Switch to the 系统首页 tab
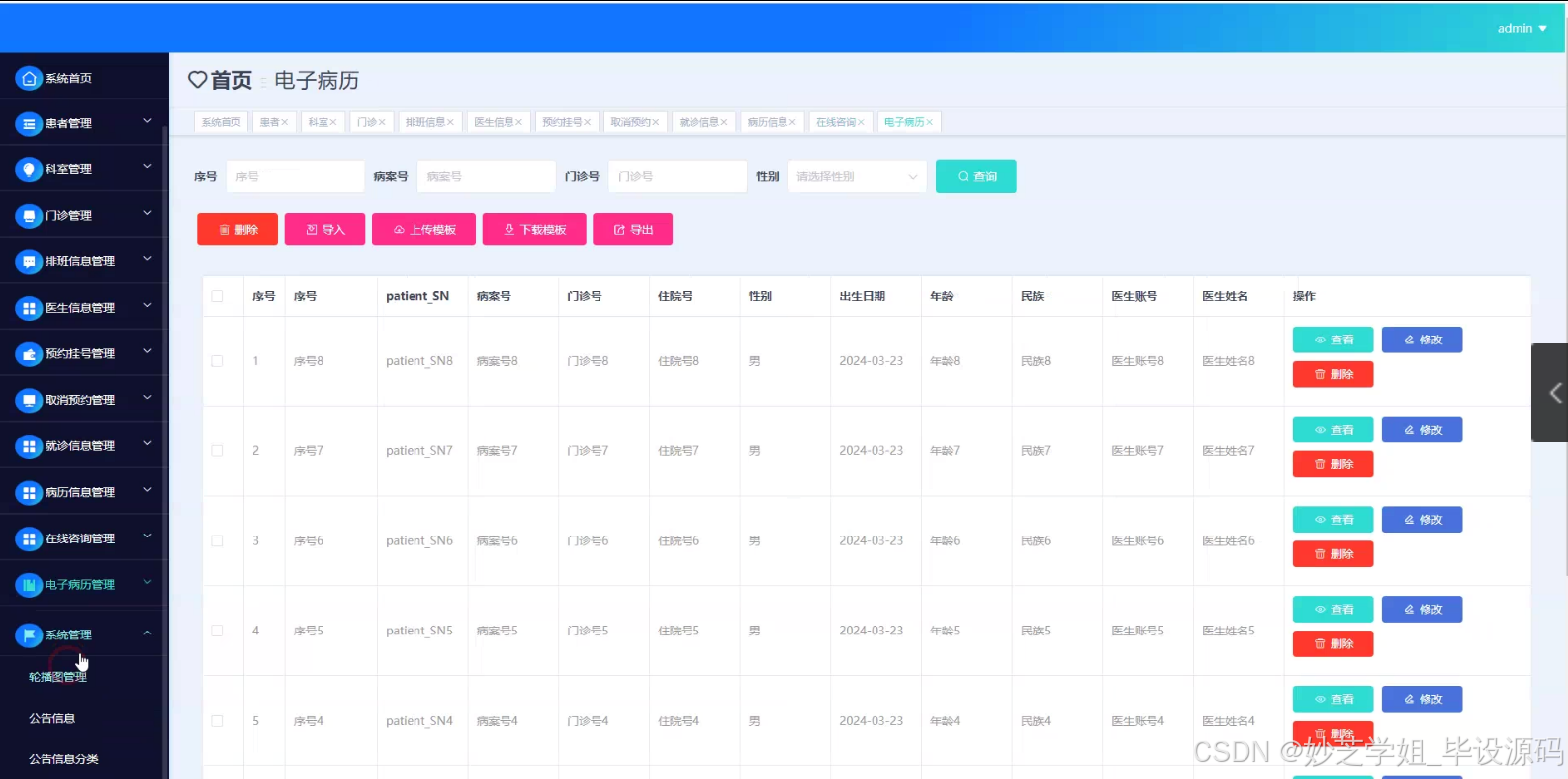 click(222, 122)
